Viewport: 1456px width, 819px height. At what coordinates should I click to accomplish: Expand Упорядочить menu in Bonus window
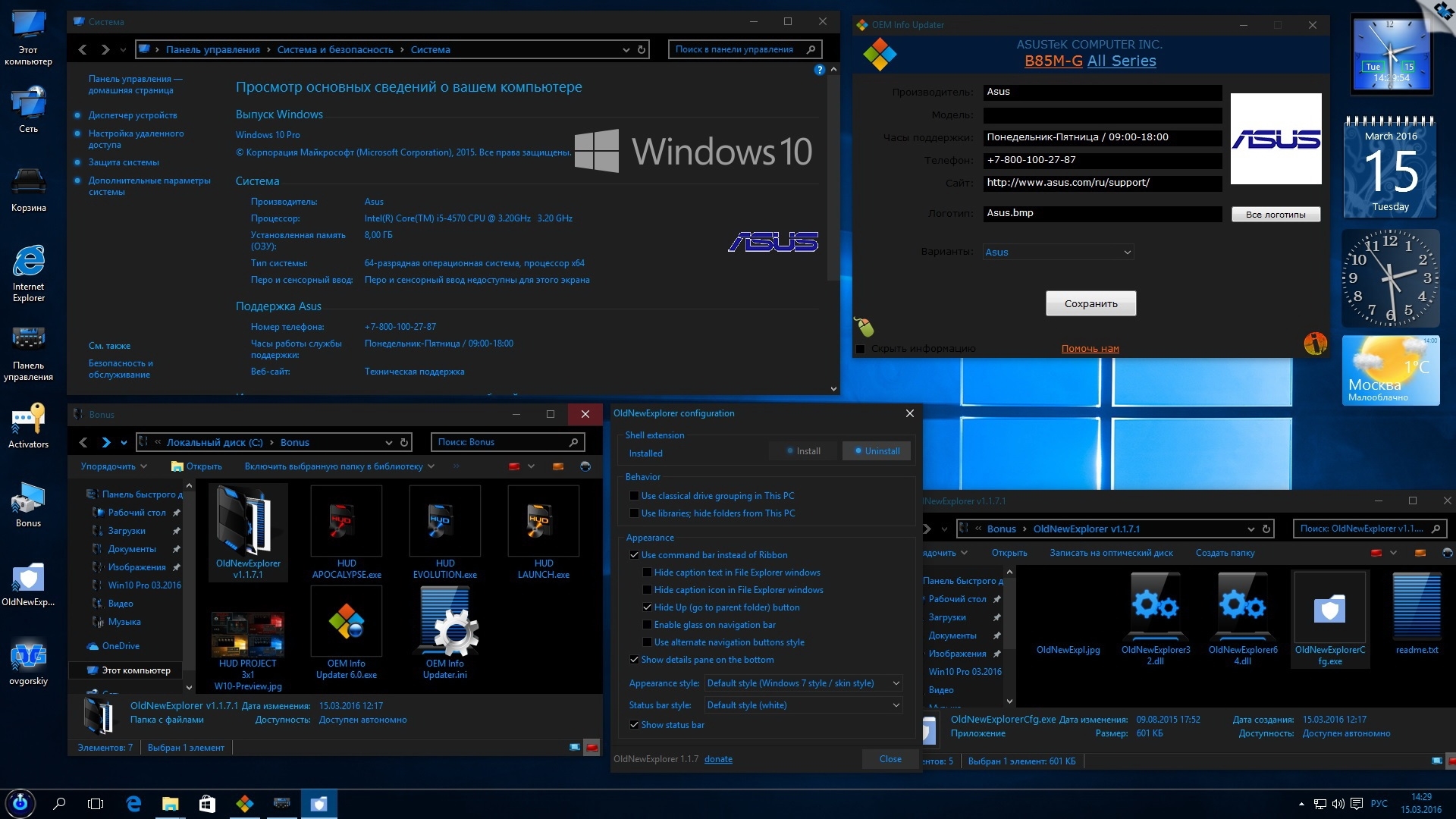coord(114,466)
